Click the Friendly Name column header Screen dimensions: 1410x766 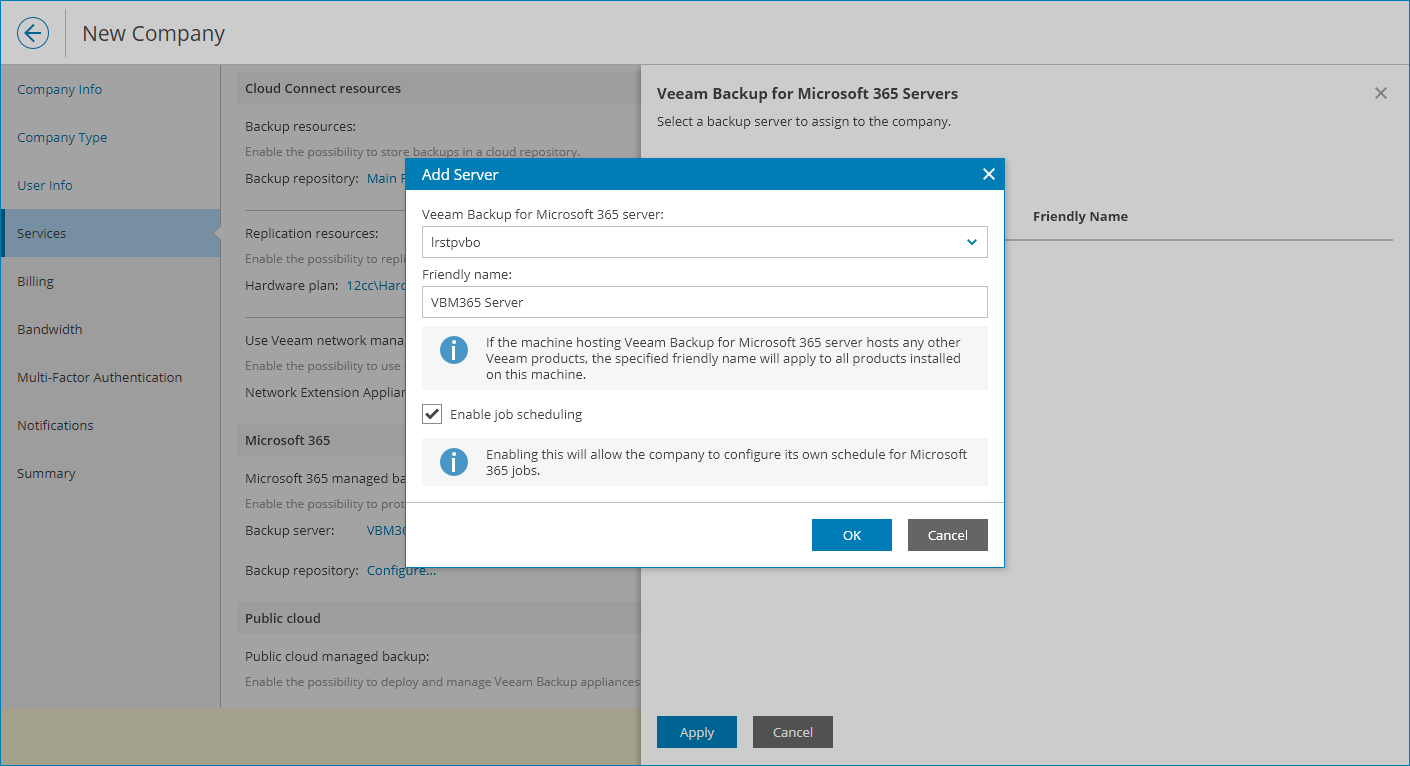(x=1080, y=216)
